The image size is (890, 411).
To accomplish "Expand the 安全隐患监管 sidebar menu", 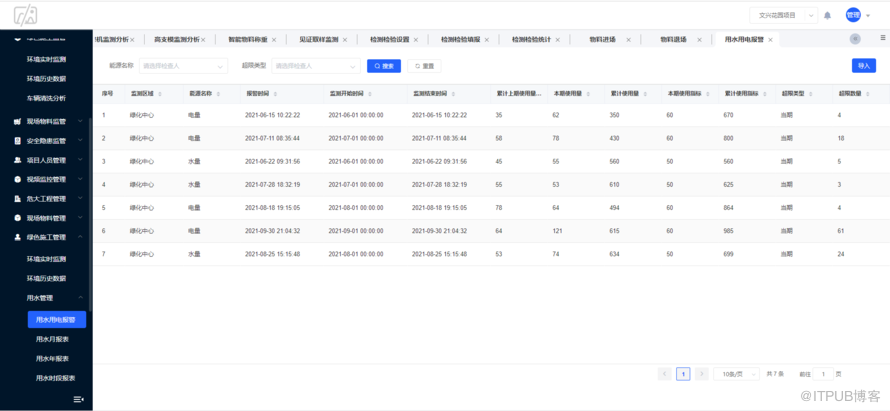I will 46,141.
